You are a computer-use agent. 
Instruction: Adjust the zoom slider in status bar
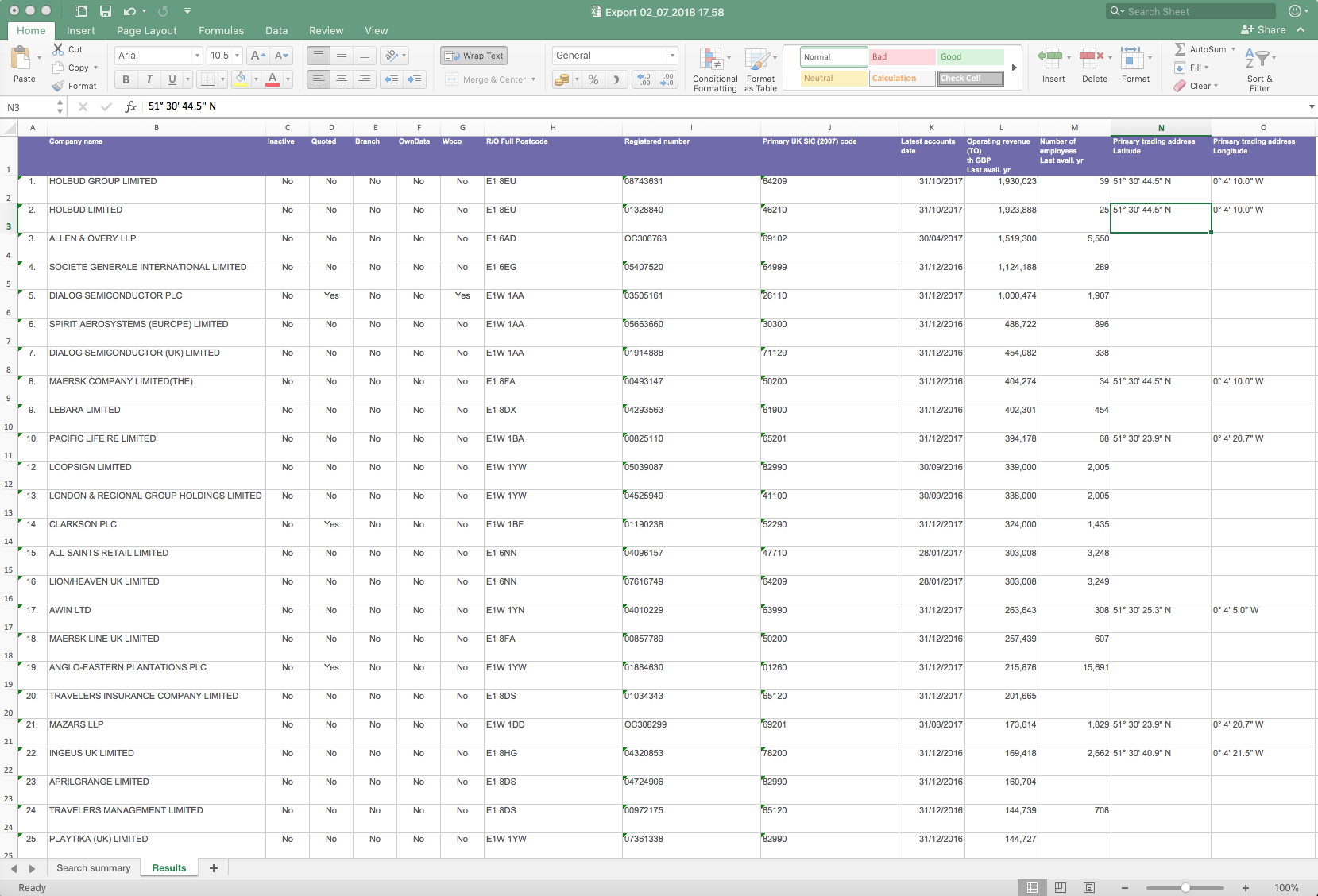(1185, 887)
